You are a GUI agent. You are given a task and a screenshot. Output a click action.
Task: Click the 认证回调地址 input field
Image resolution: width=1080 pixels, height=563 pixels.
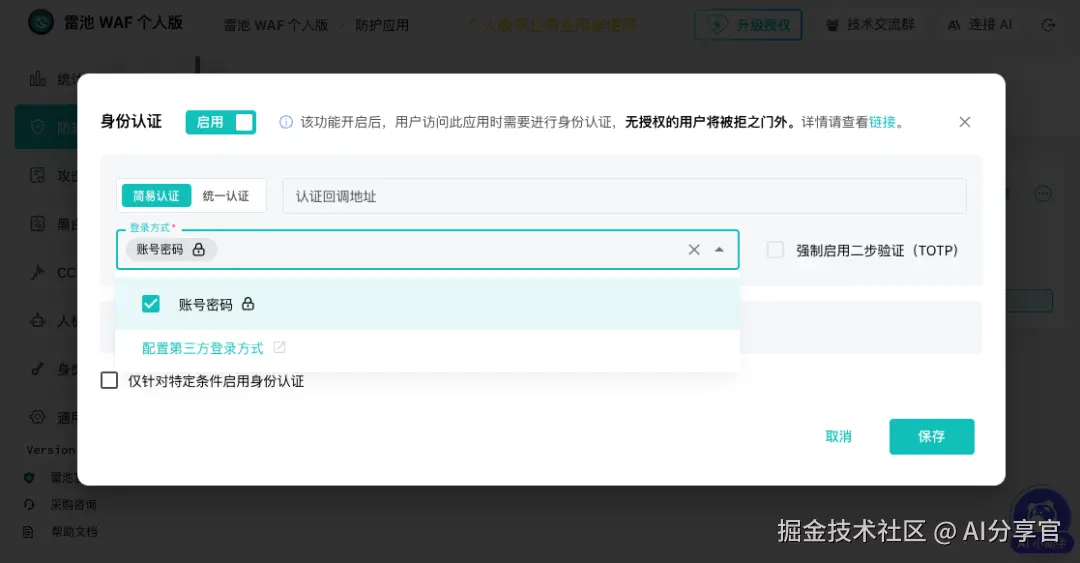pos(624,196)
